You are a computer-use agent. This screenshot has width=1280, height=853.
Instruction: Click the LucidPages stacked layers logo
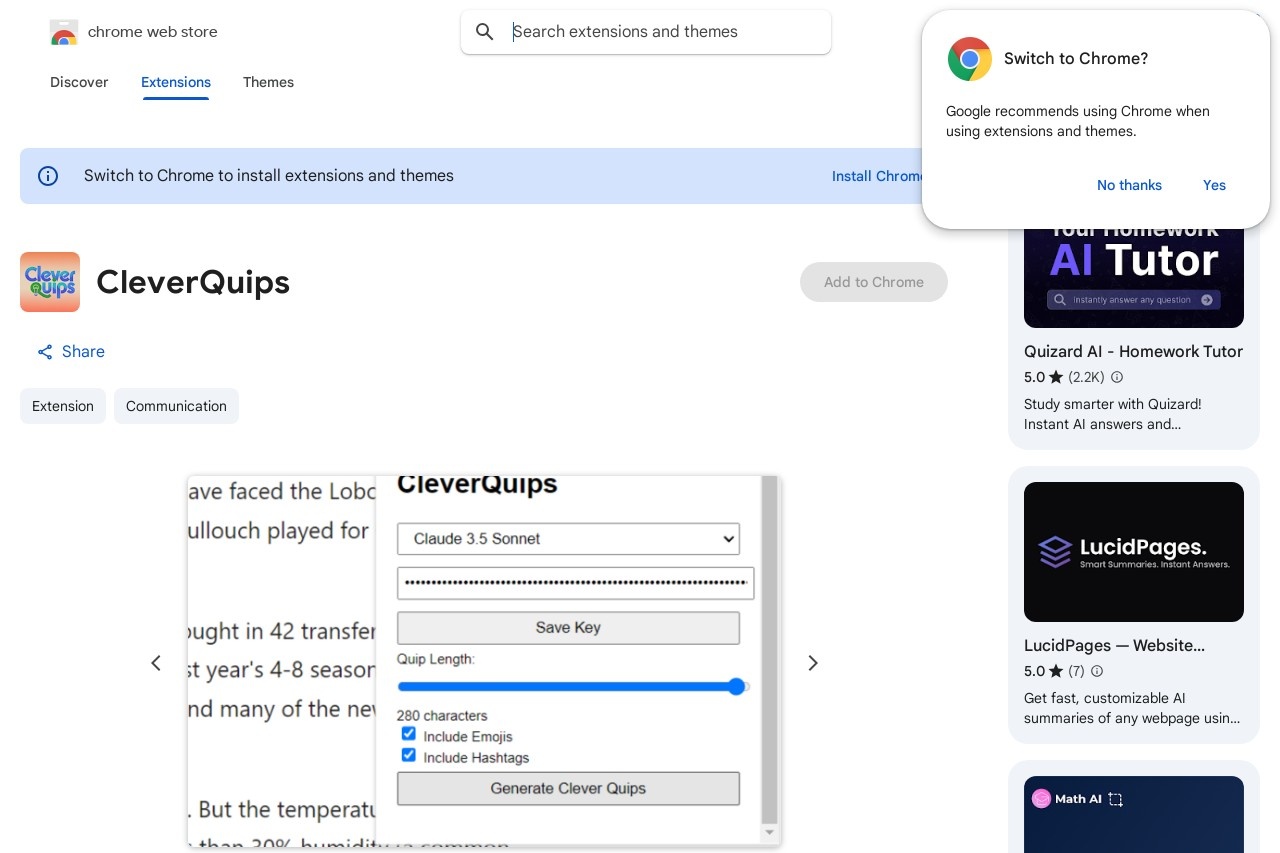pyautogui.click(x=1055, y=552)
